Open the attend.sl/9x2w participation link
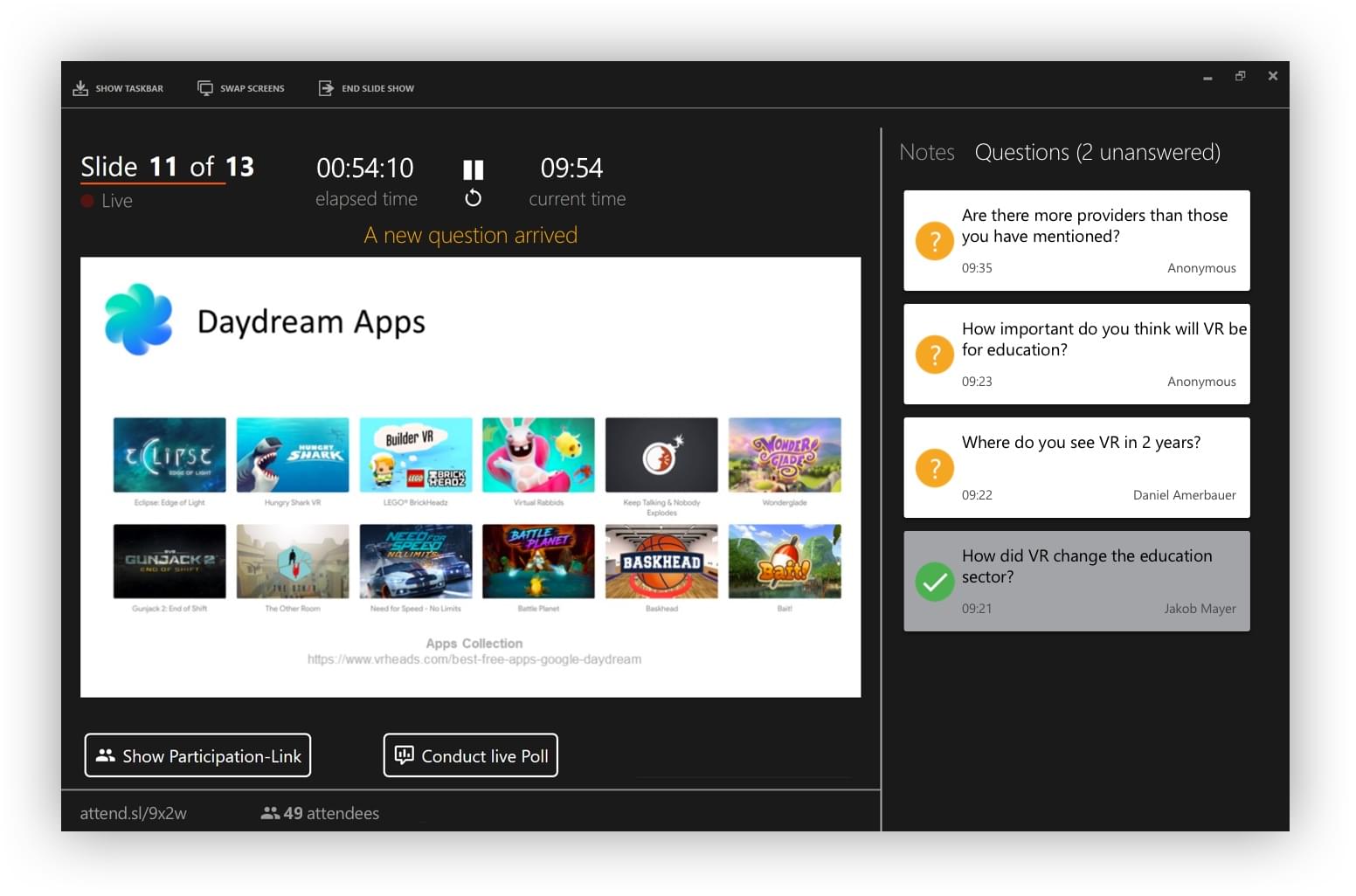1356x896 pixels. [134, 813]
